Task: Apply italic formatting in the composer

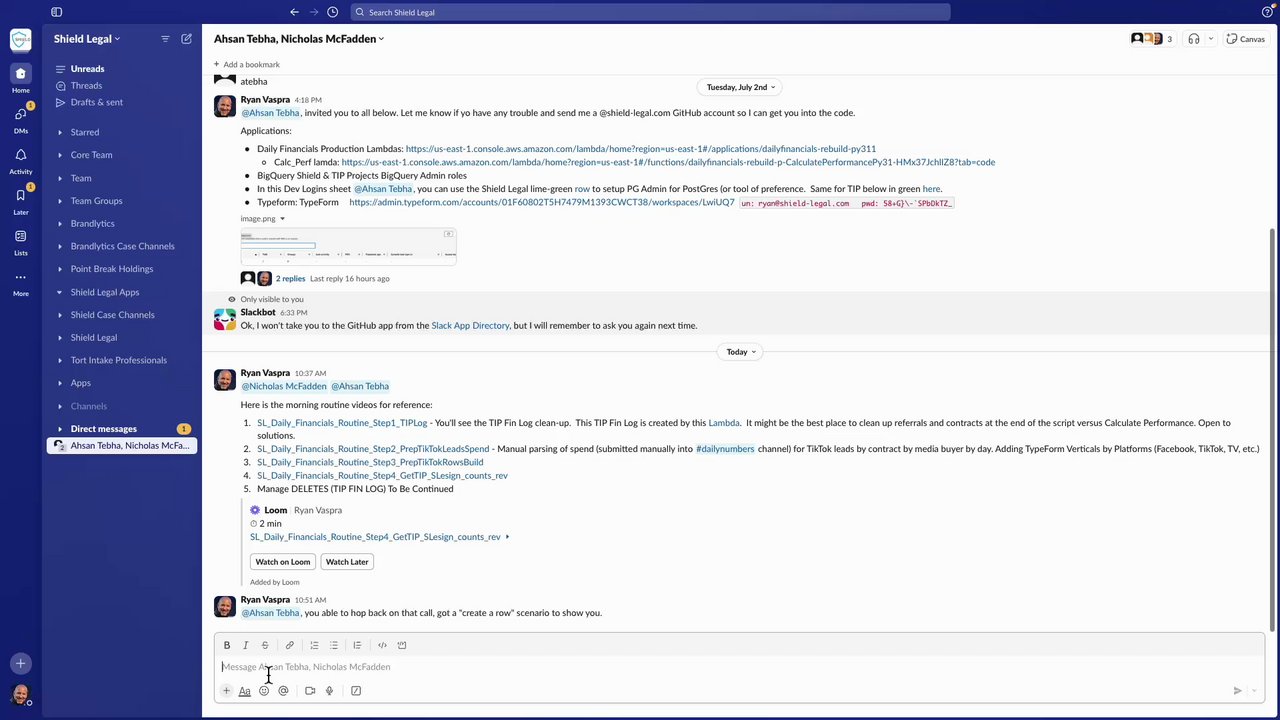Action: click(245, 645)
